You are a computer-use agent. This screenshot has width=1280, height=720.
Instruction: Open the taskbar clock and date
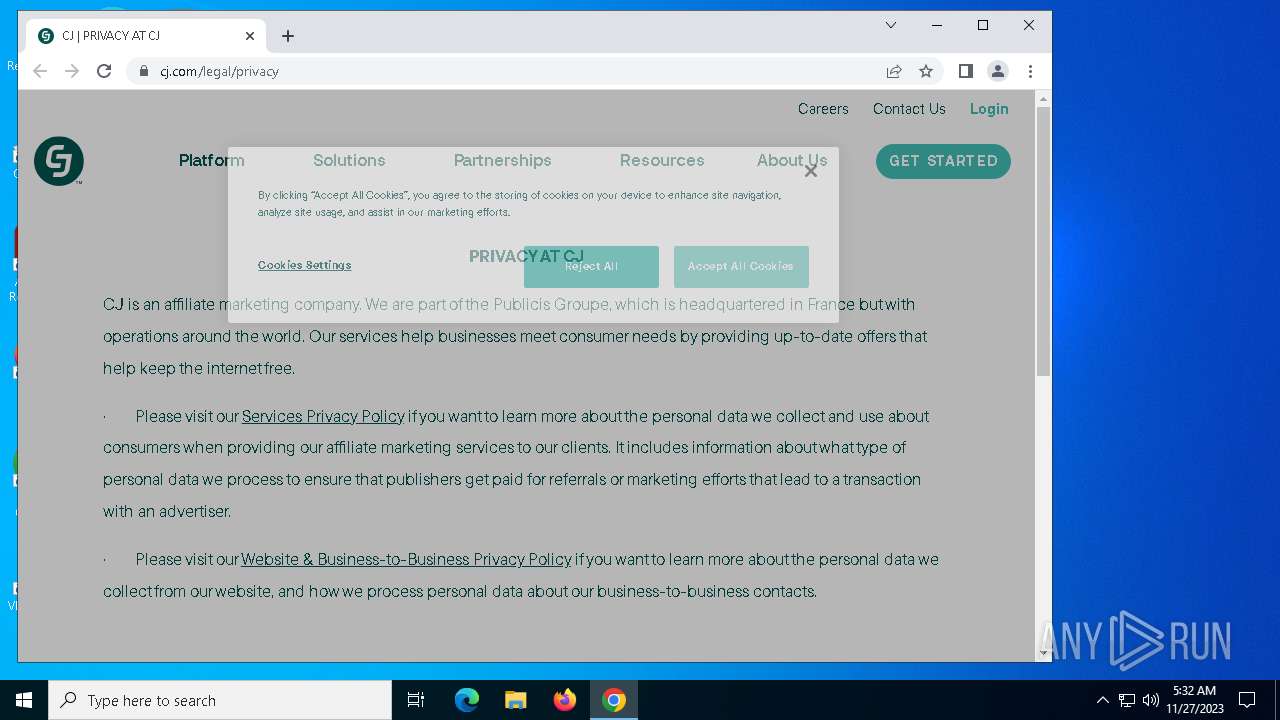tap(1194, 700)
